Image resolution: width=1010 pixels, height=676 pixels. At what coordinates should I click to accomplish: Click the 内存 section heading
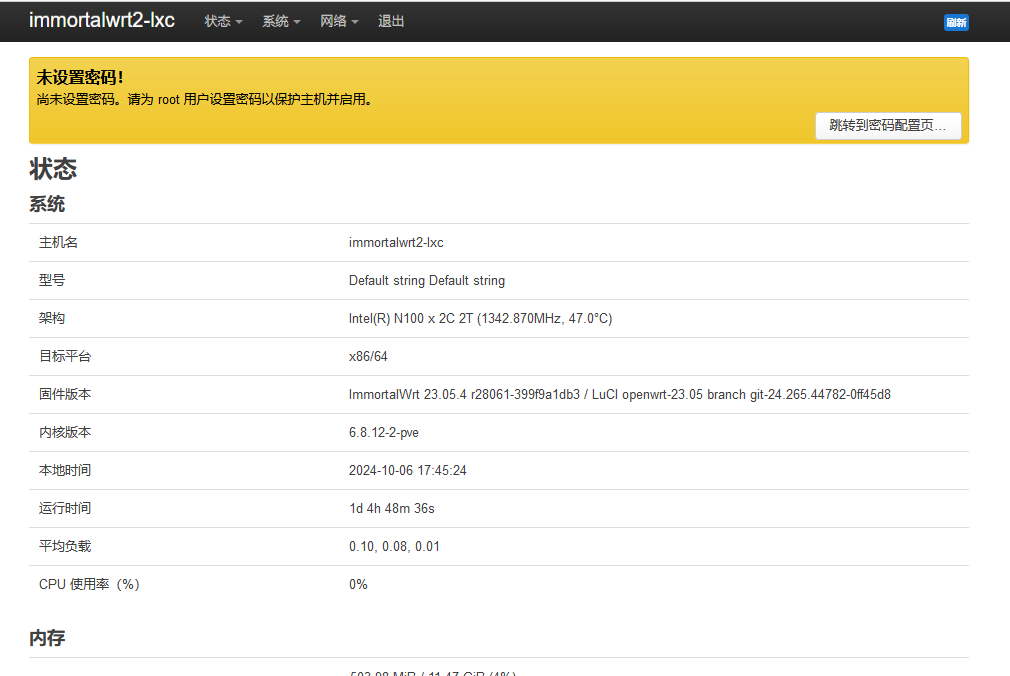pos(47,638)
